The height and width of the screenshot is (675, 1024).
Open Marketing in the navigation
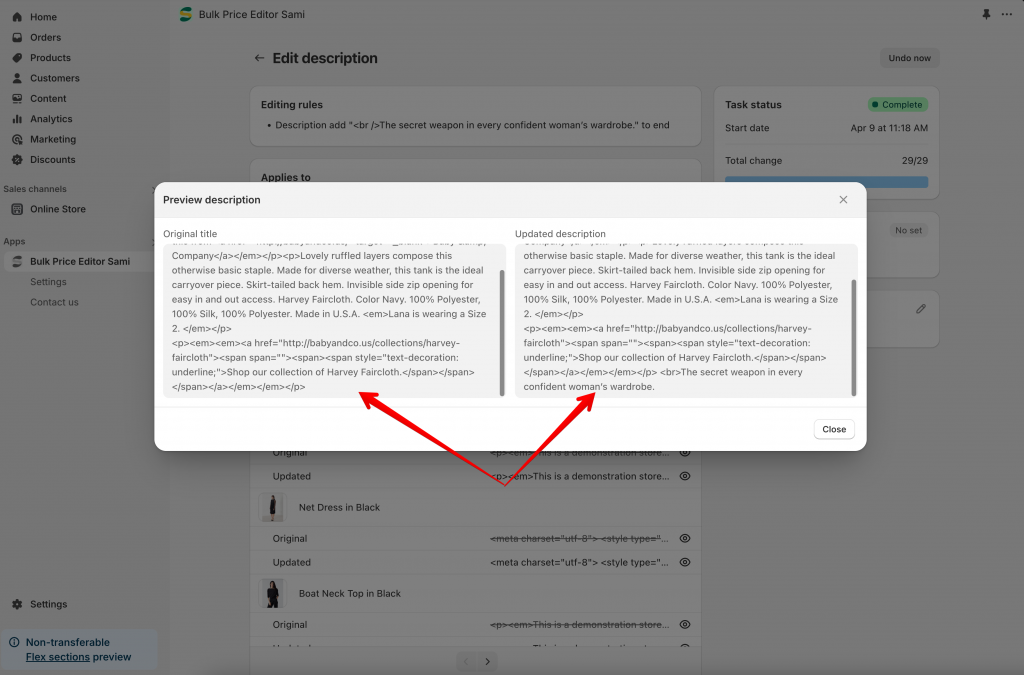click(x=53, y=139)
